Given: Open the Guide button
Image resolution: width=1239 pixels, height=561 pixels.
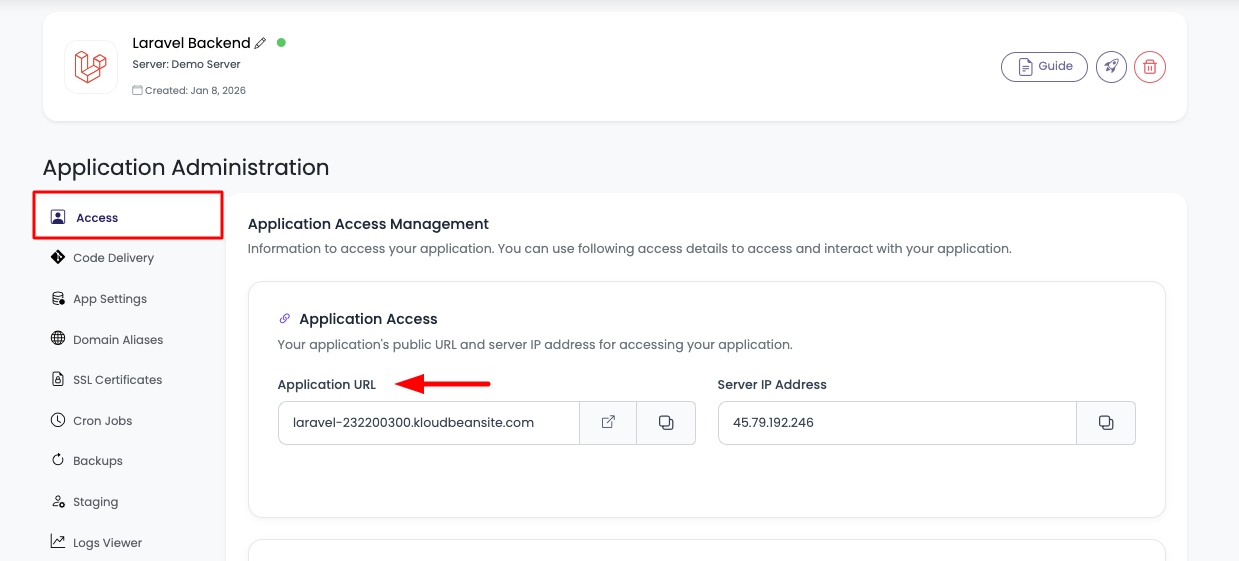Looking at the screenshot, I should tap(1044, 67).
